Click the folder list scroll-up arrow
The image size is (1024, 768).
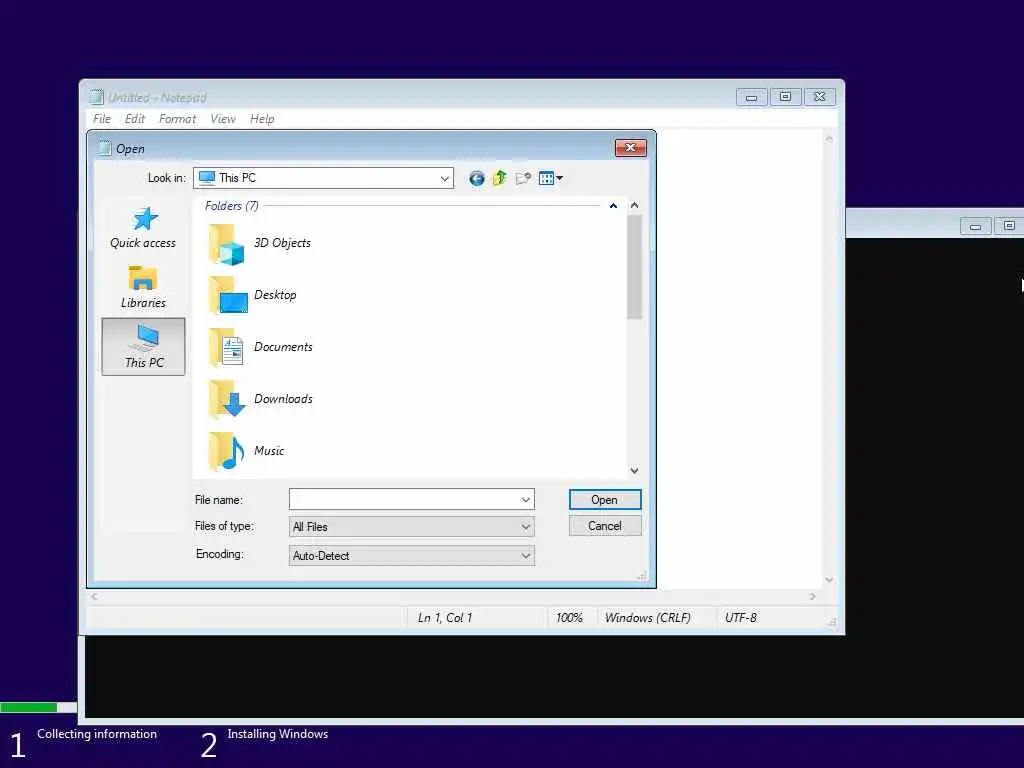(634, 205)
